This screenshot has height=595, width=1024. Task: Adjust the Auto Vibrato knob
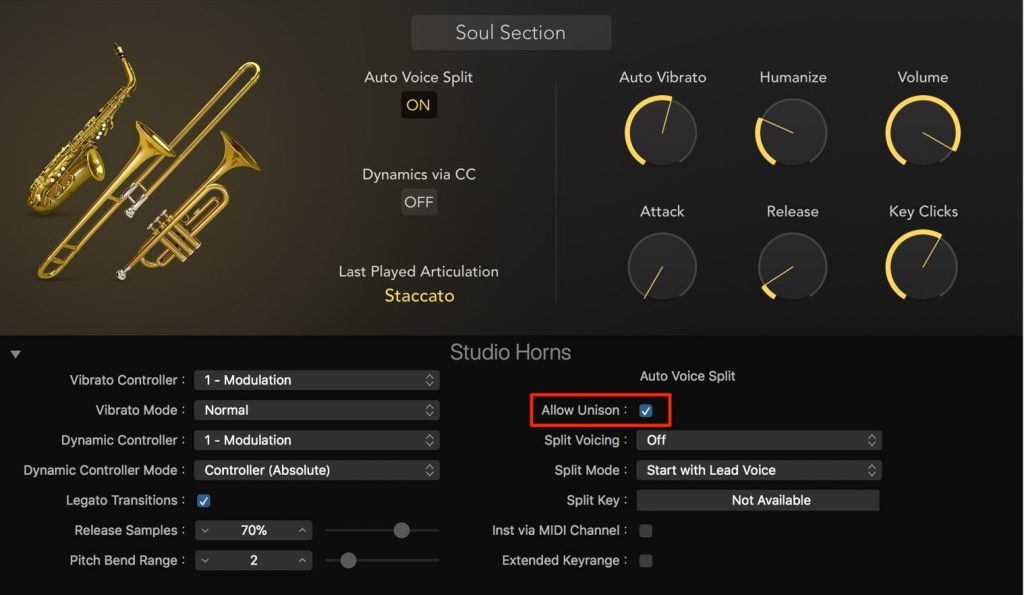[660, 131]
